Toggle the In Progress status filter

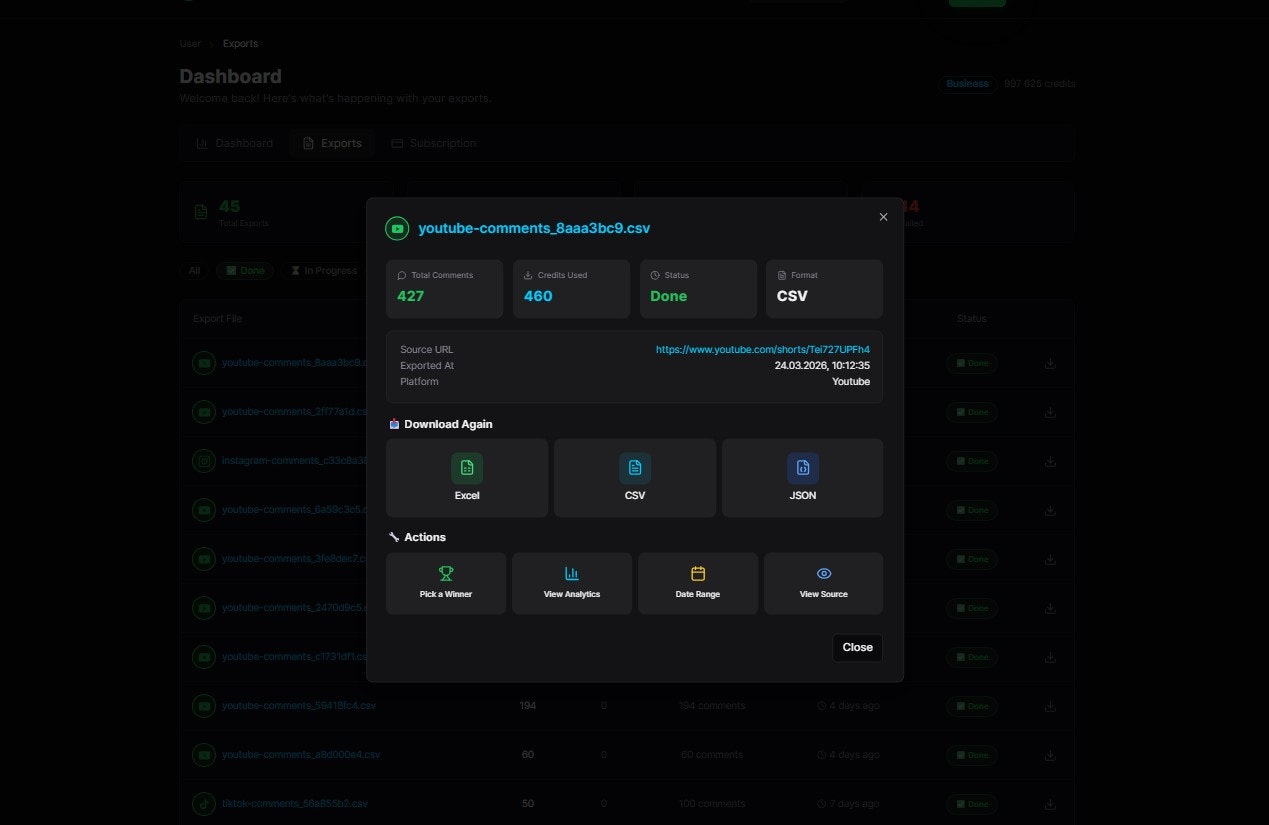coord(323,271)
